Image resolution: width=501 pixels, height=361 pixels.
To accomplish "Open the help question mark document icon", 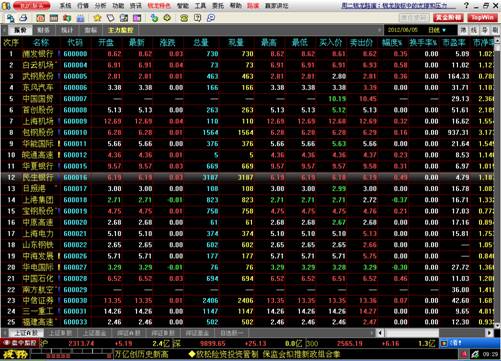I will coord(197,18).
